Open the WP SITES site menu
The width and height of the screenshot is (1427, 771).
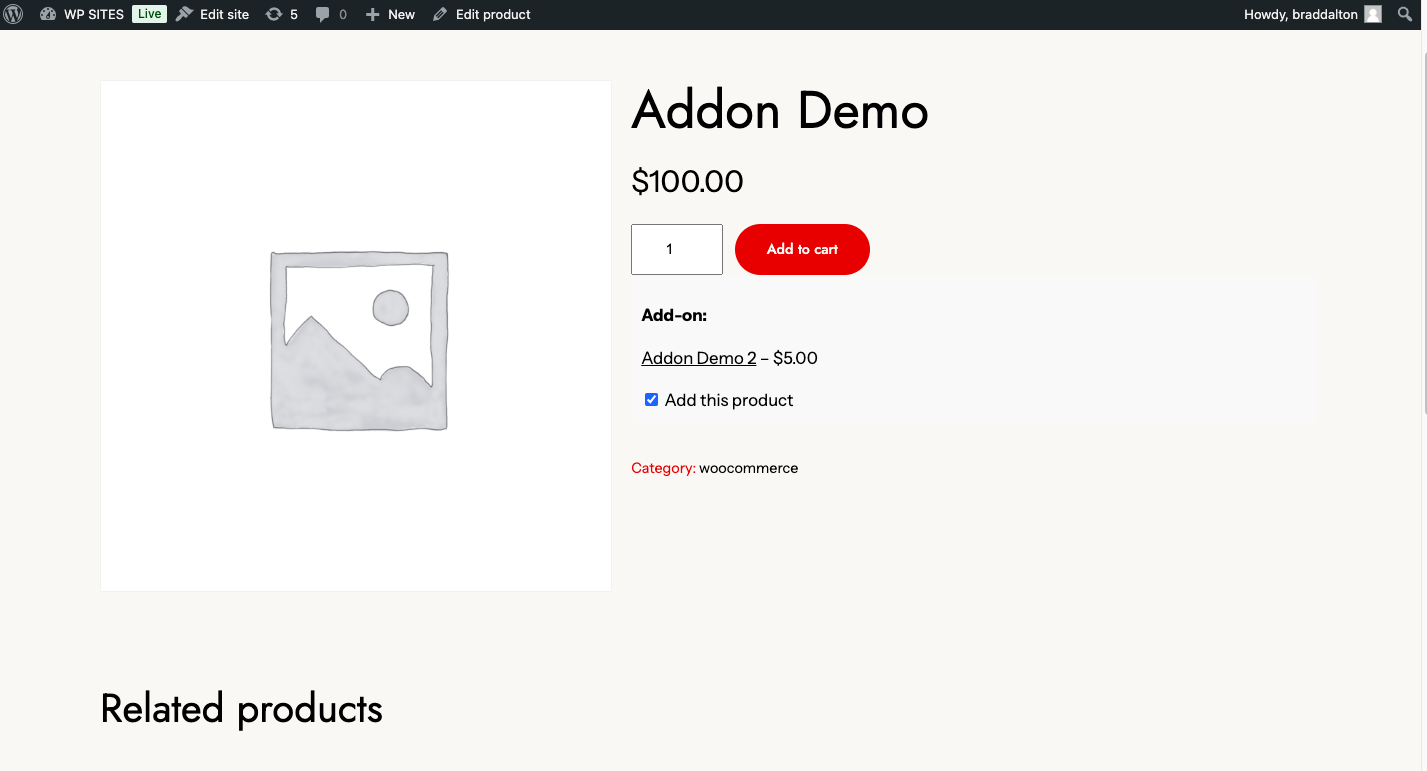[x=93, y=14]
